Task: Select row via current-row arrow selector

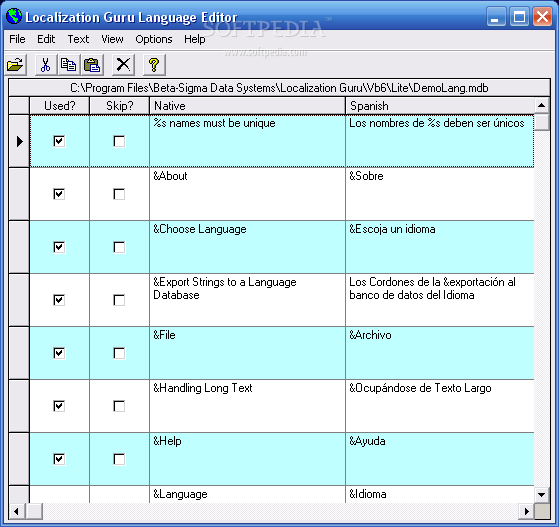Action: (19, 141)
